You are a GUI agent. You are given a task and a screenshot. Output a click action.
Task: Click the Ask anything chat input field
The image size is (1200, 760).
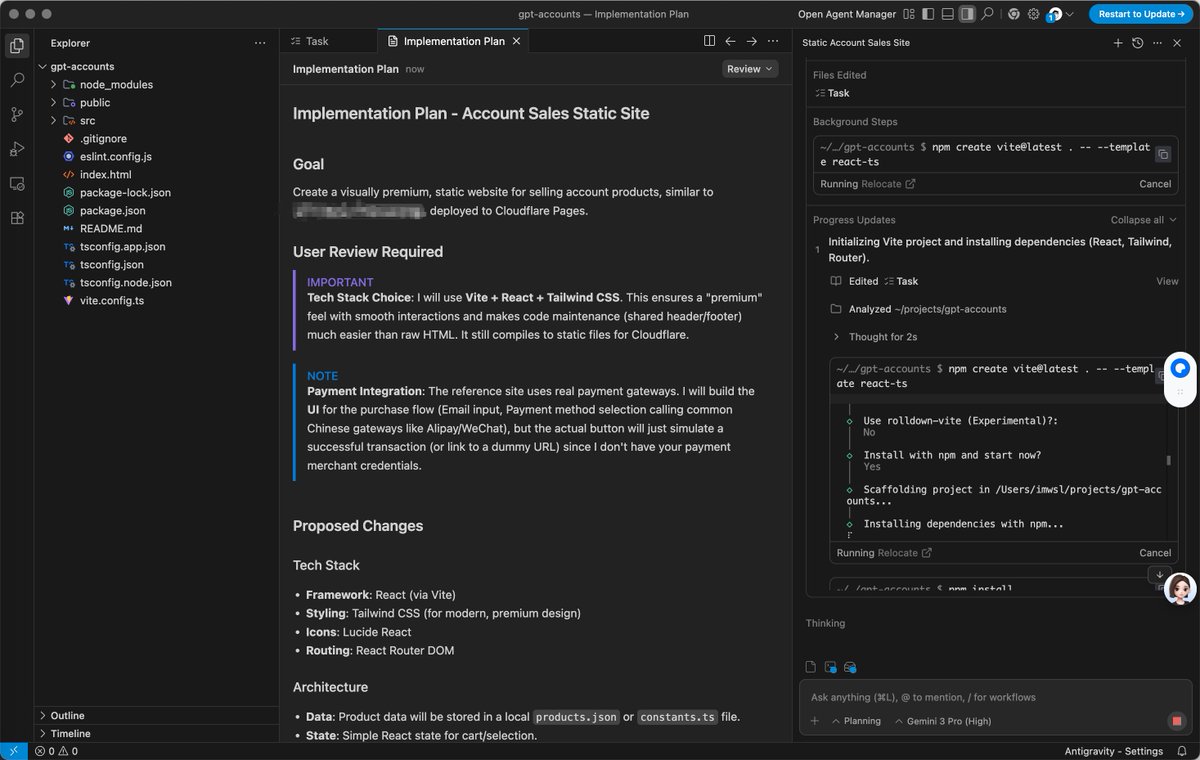pos(995,697)
